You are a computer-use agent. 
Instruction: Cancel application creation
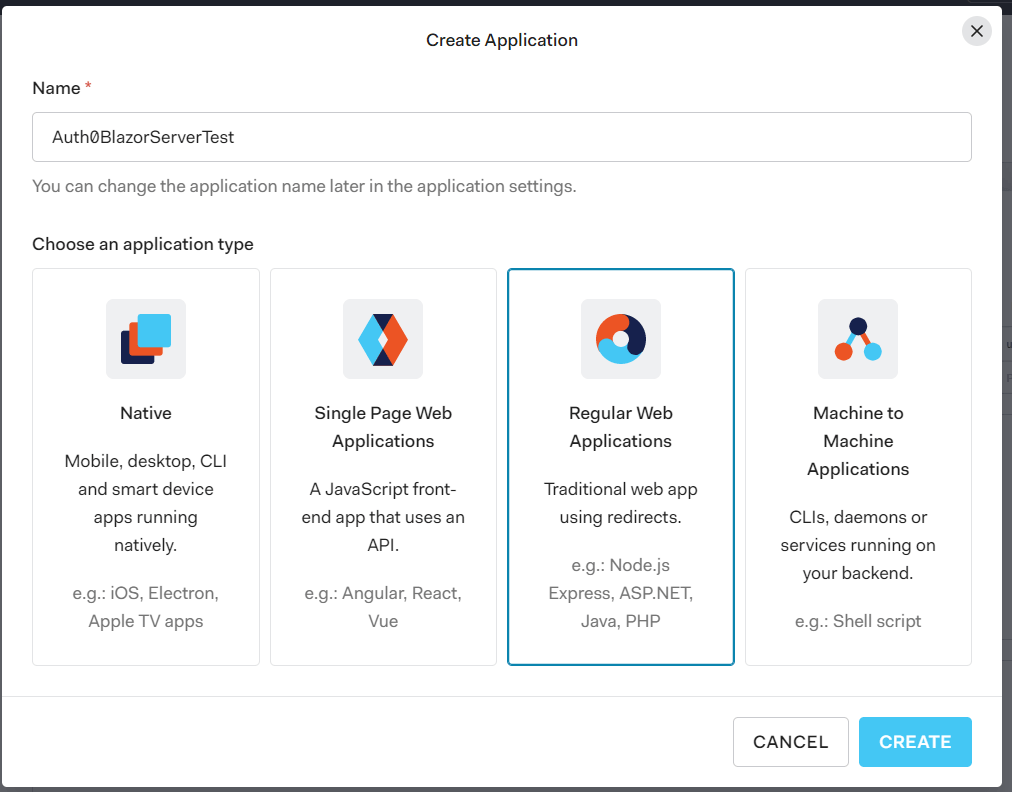(791, 742)
